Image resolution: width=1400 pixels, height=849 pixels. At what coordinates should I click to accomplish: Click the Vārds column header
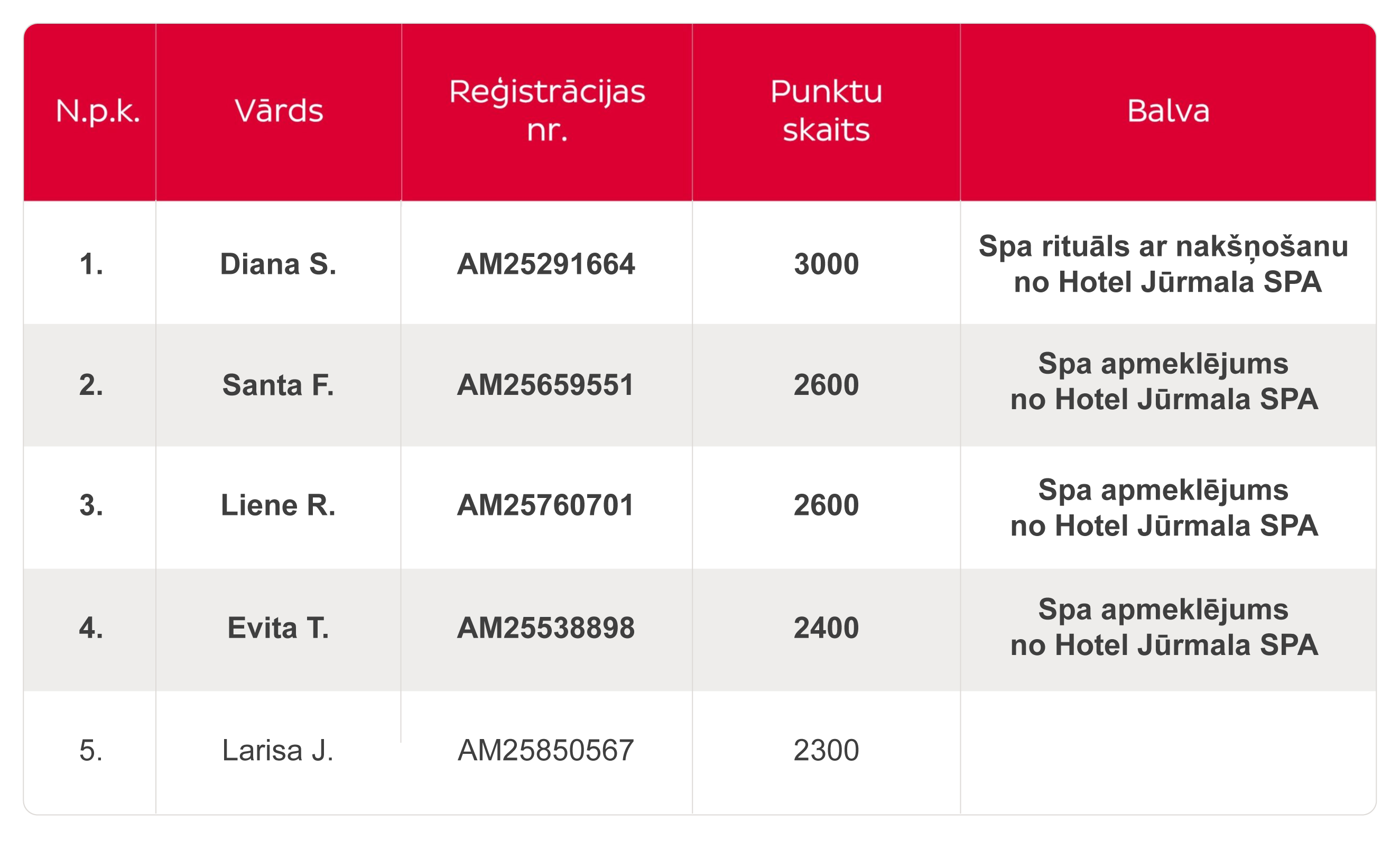pyautogui.click(x=279, y=110)
